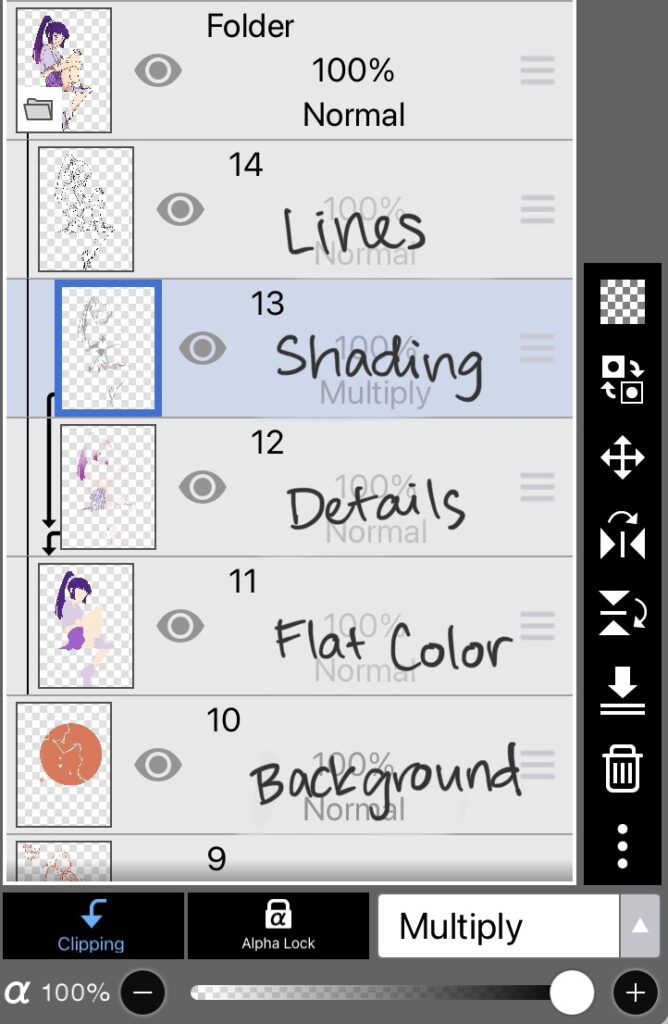Collapse the Folder layer group
Viewport: 668px width, 1024px height.
[x=38, y=109]
